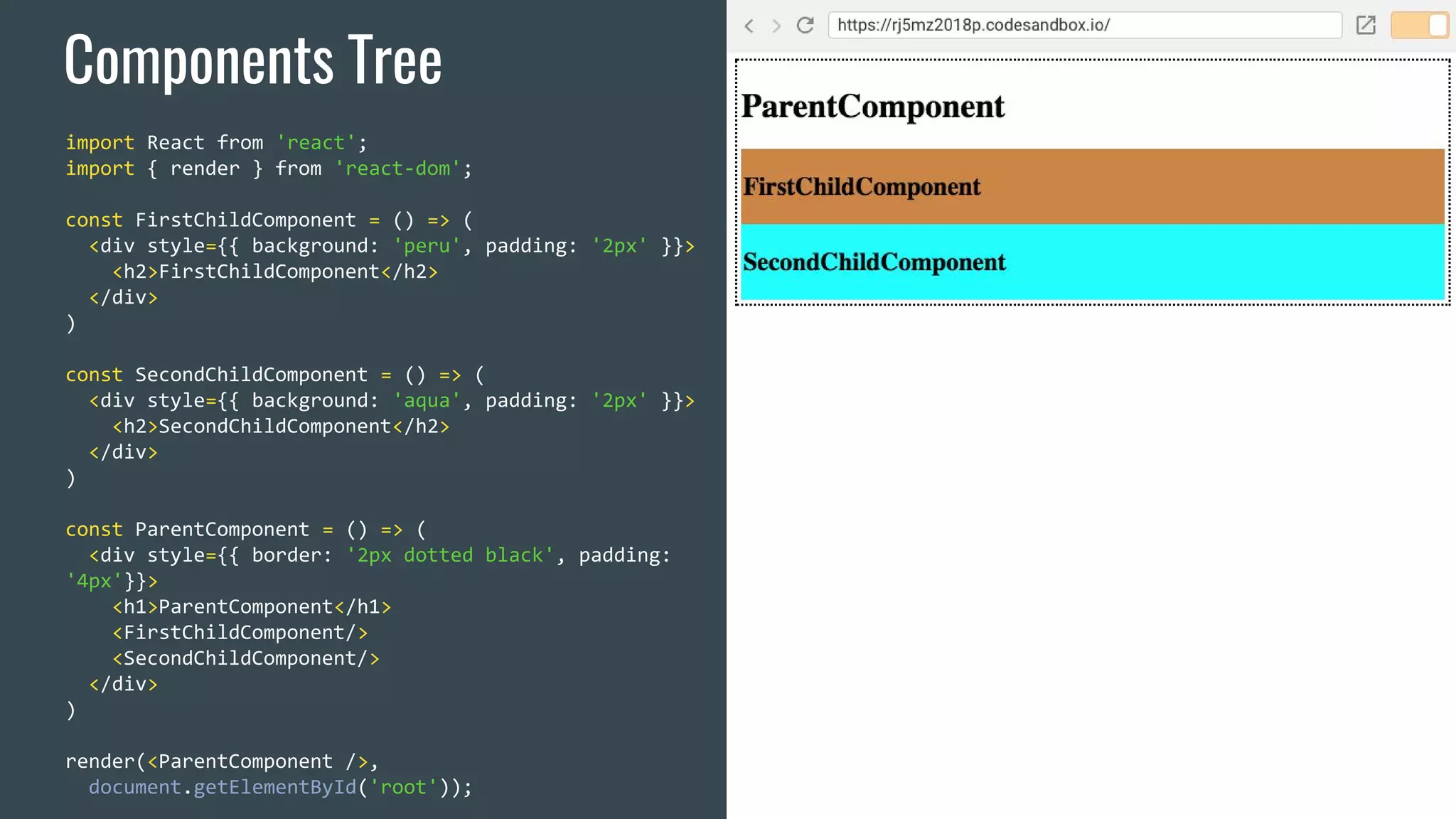Click the <SecondChildComponent/> JSX line

click(x=246, y=658)
